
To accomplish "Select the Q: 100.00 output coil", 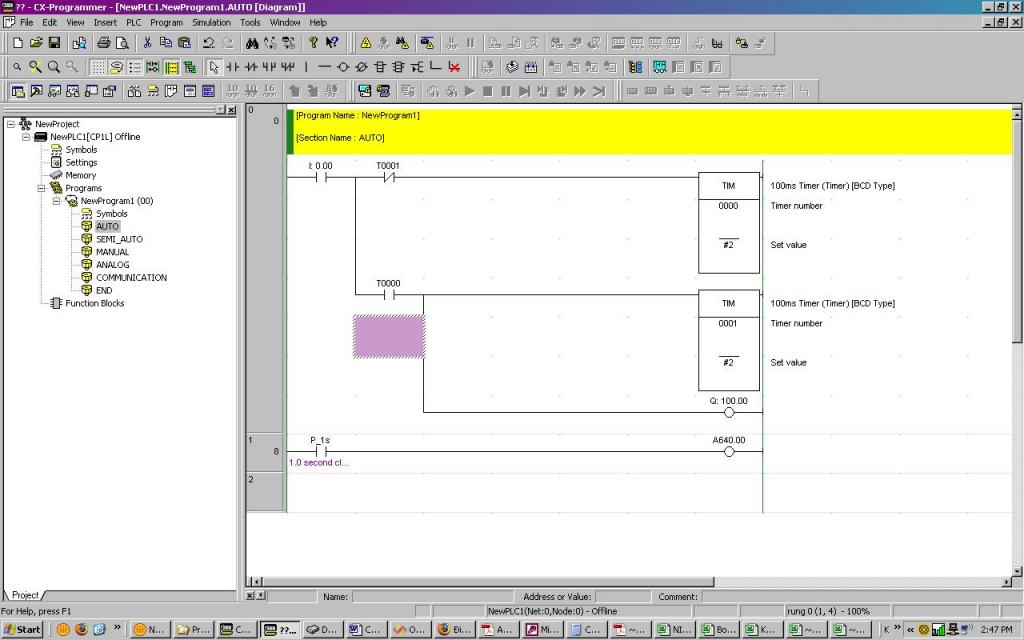I will (x=728, y=412).
